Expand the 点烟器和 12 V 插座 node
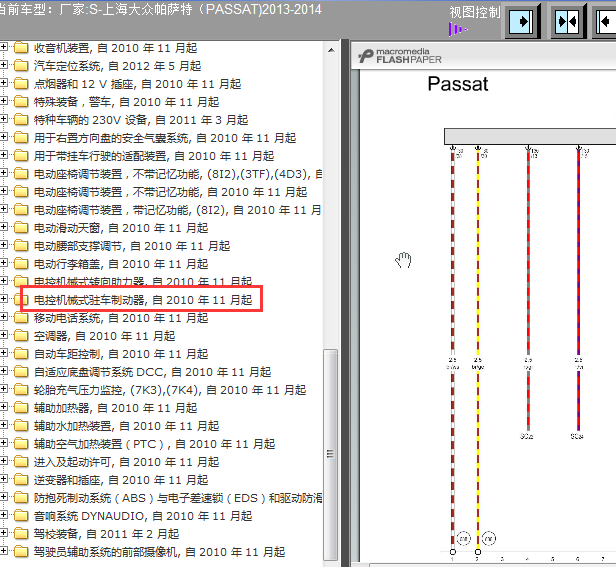The image size is (616, 567). (x=3, y=83)
